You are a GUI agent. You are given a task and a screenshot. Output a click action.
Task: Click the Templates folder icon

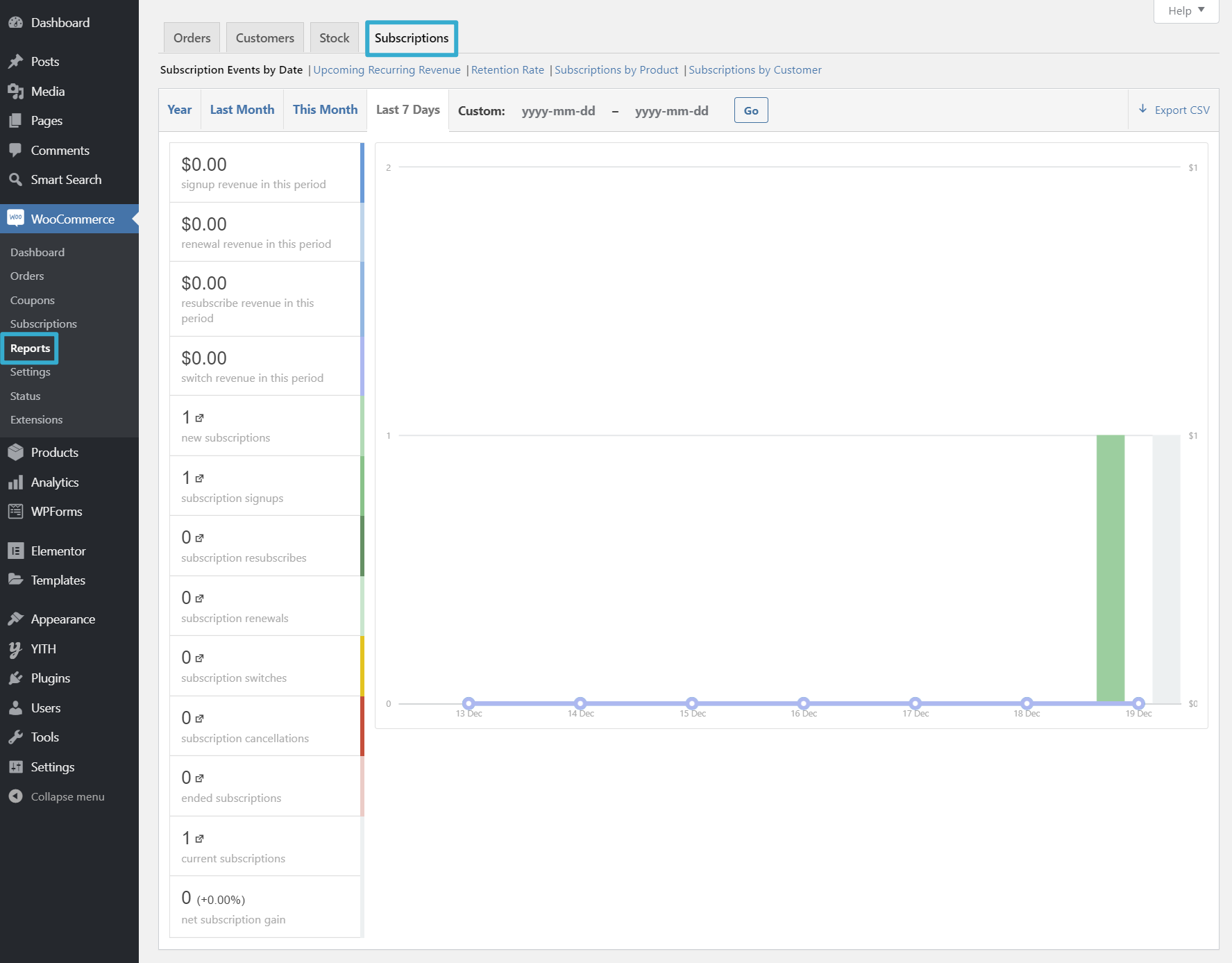(x=15, y=580)
